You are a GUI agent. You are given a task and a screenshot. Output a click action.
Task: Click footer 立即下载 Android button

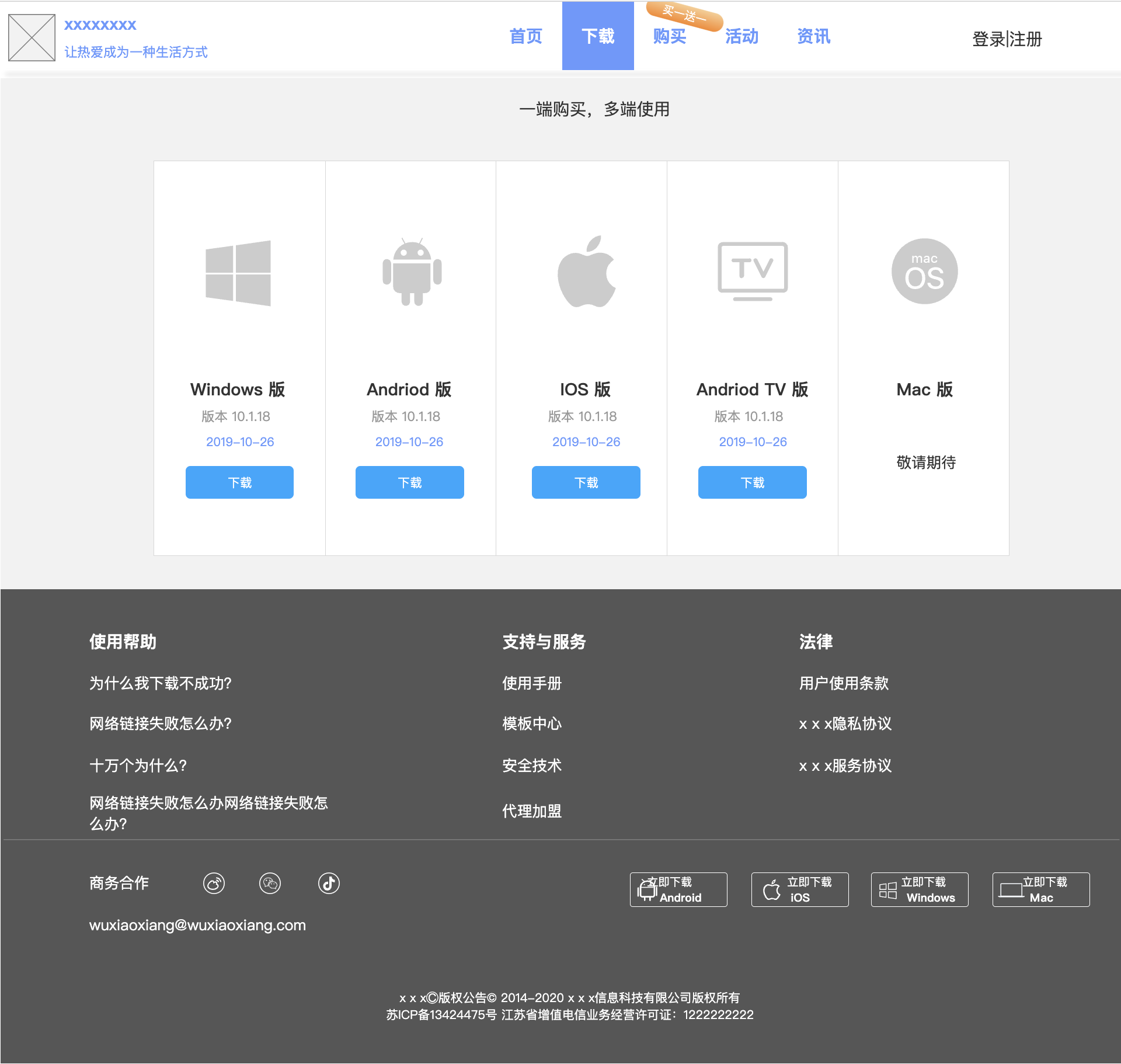(x=678, y=889)
